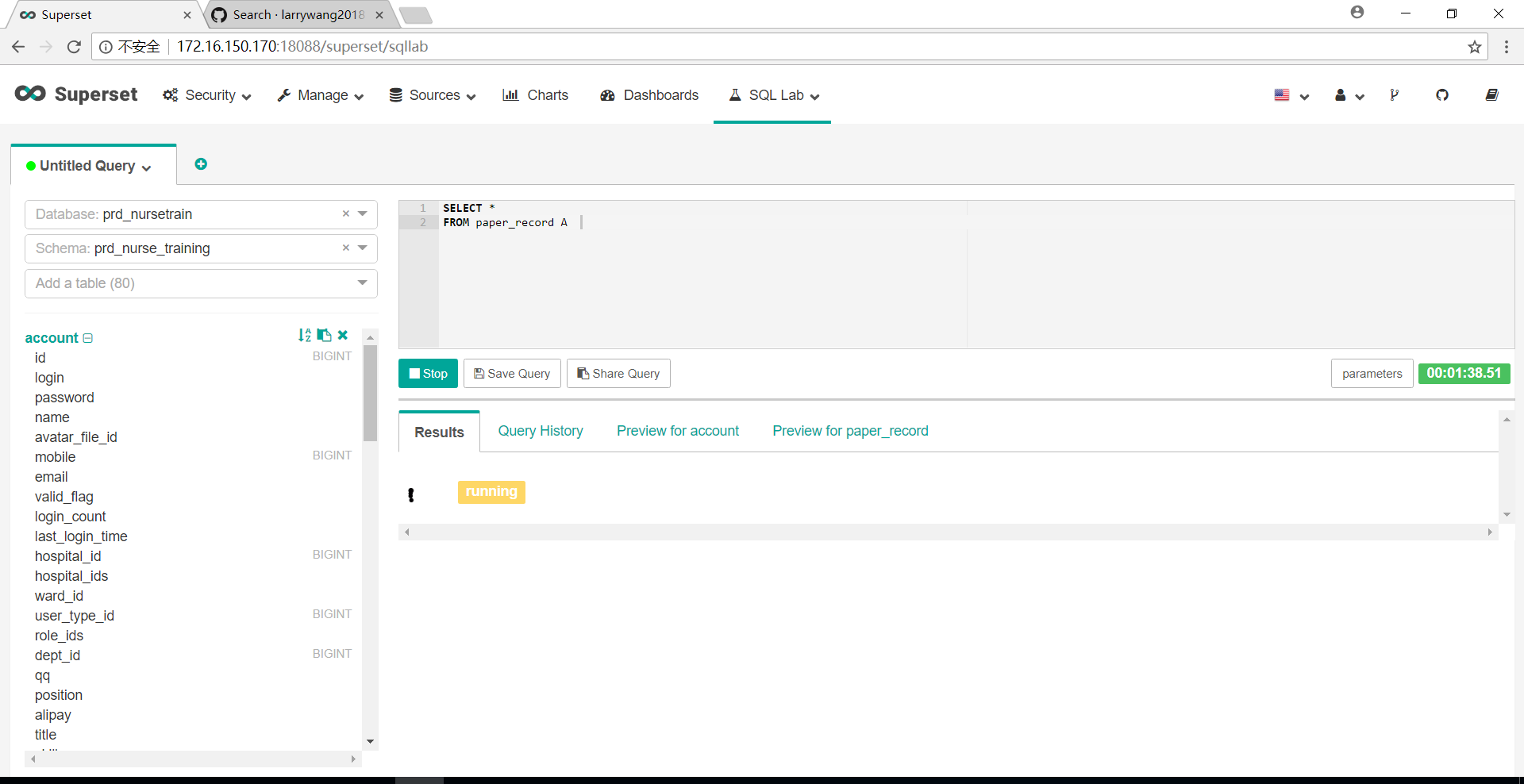Open the documentation book icon
Screen dimensions: 1524x784
[x=1492, y=94]
